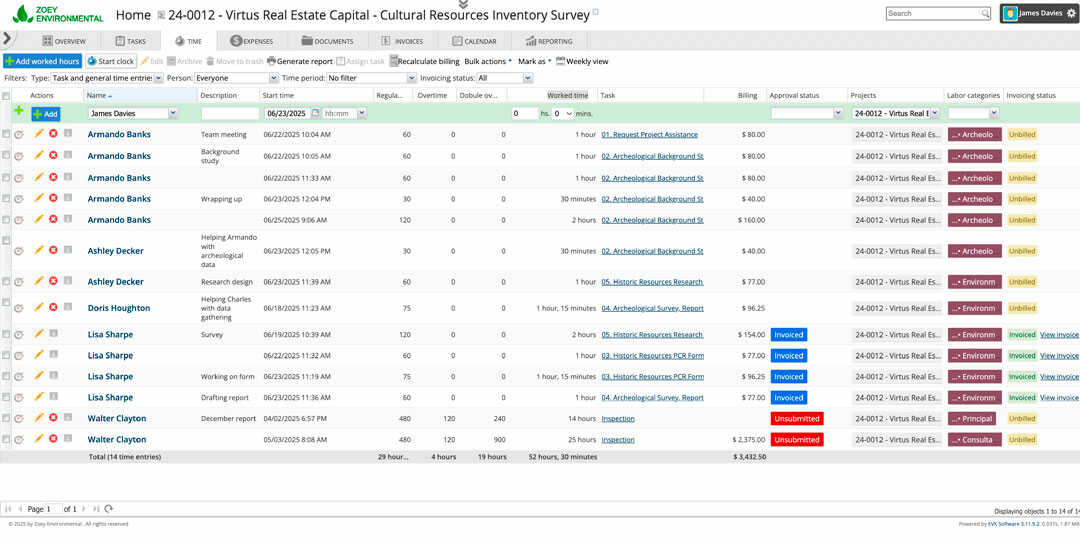Open View invoice link on Lisa Sharpe Survey row
This screenshot has height=545, width=1080.
point(1059,335)
